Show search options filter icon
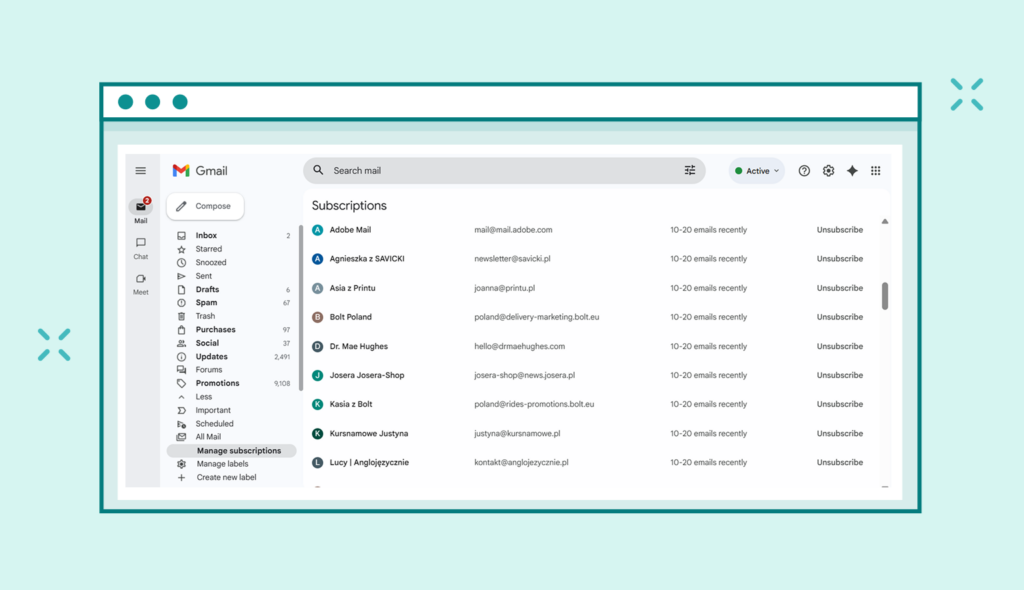Viewport: 1024px width, 590px height. 690,170
